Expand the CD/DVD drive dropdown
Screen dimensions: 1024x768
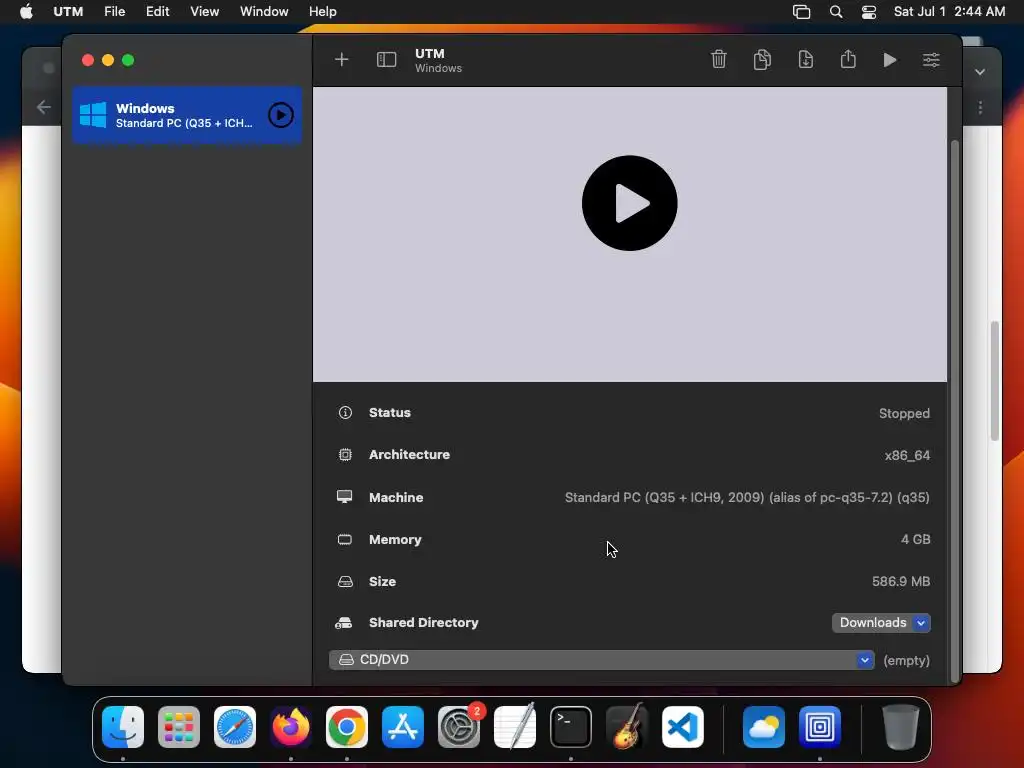[601, 660]
